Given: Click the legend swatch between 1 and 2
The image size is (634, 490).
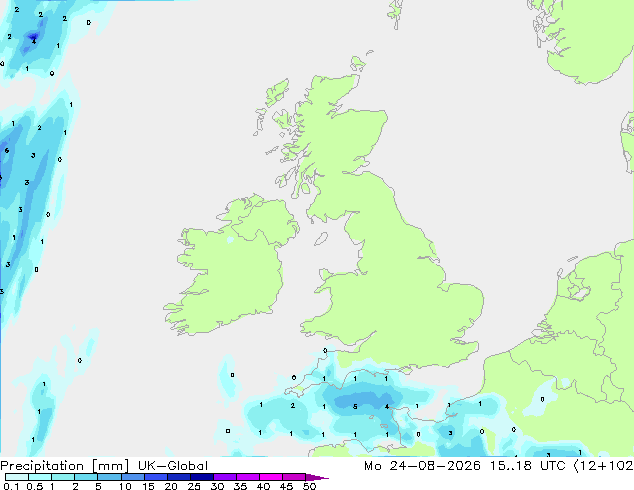Looking at the screenshot, I should pos(63,477).
